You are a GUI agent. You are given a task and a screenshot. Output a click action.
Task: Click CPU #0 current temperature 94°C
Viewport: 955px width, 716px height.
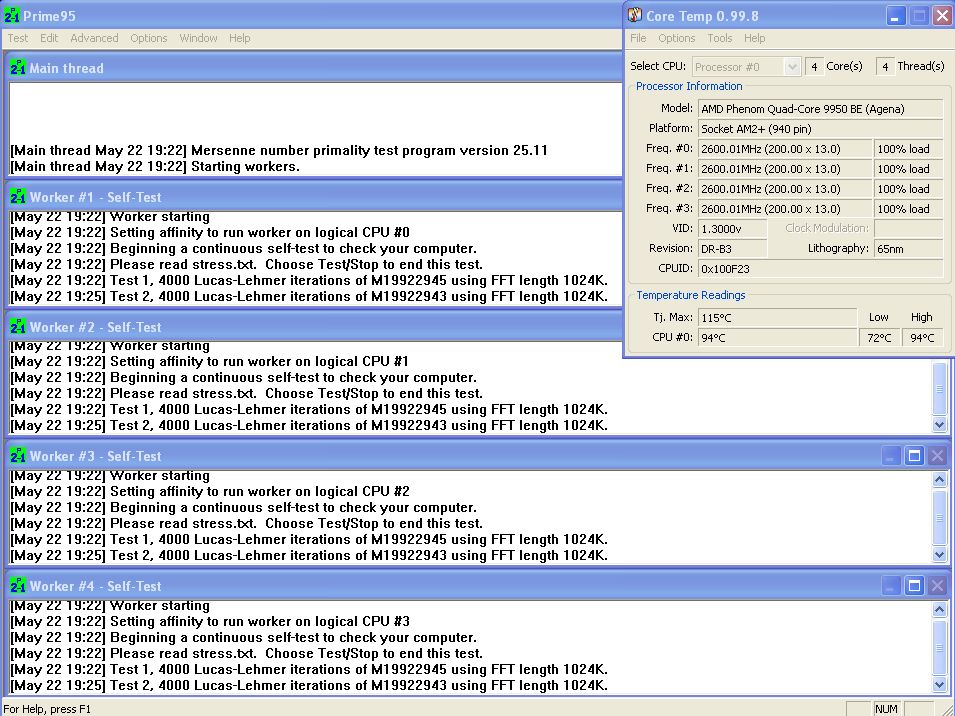(x=777, y=338)
